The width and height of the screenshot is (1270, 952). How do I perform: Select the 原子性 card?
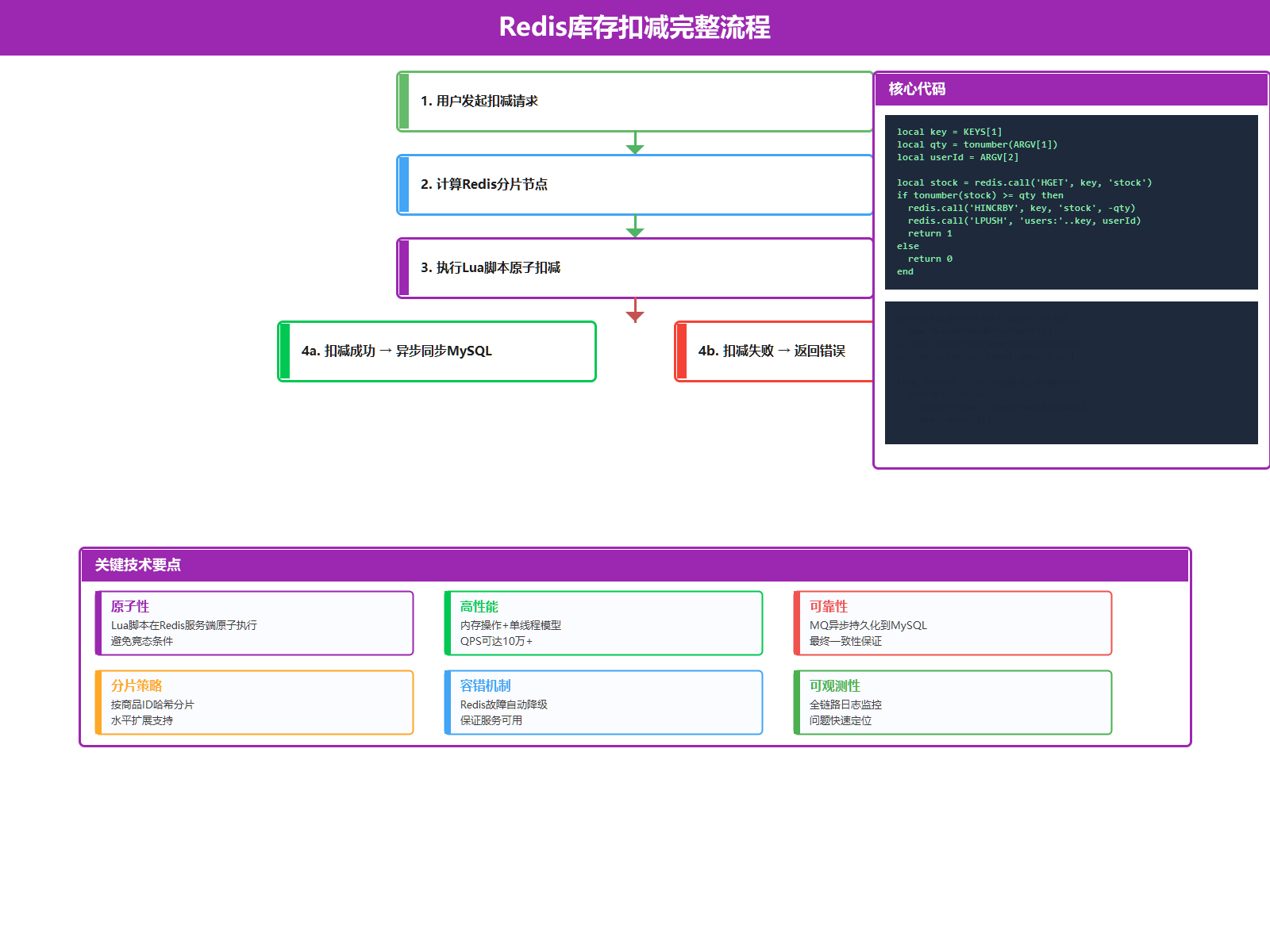(x=254, y=624)
